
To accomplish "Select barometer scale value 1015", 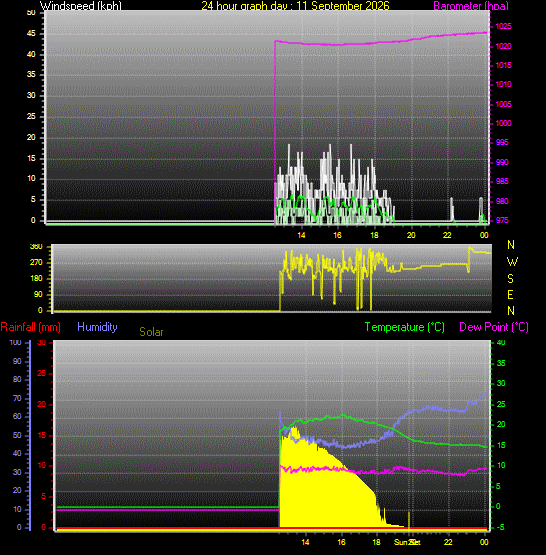I will point(503,65).
